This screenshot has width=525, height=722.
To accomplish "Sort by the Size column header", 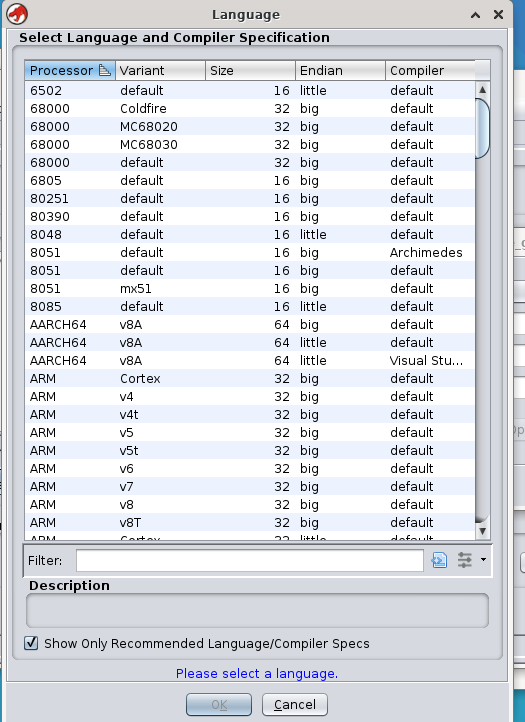I will 250,70.
